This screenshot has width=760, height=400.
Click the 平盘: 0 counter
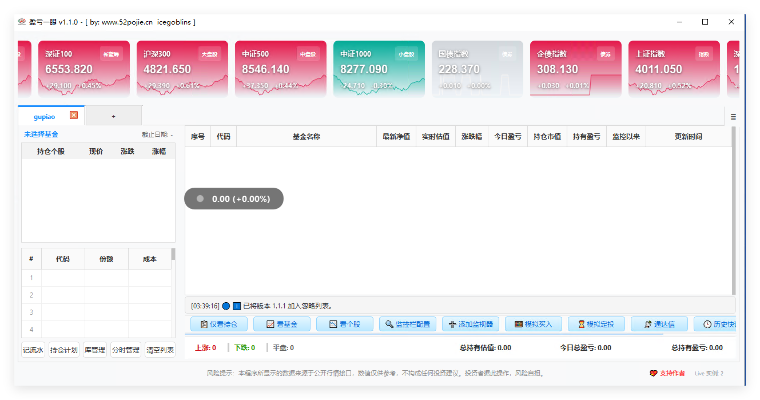tap(284, 348)
